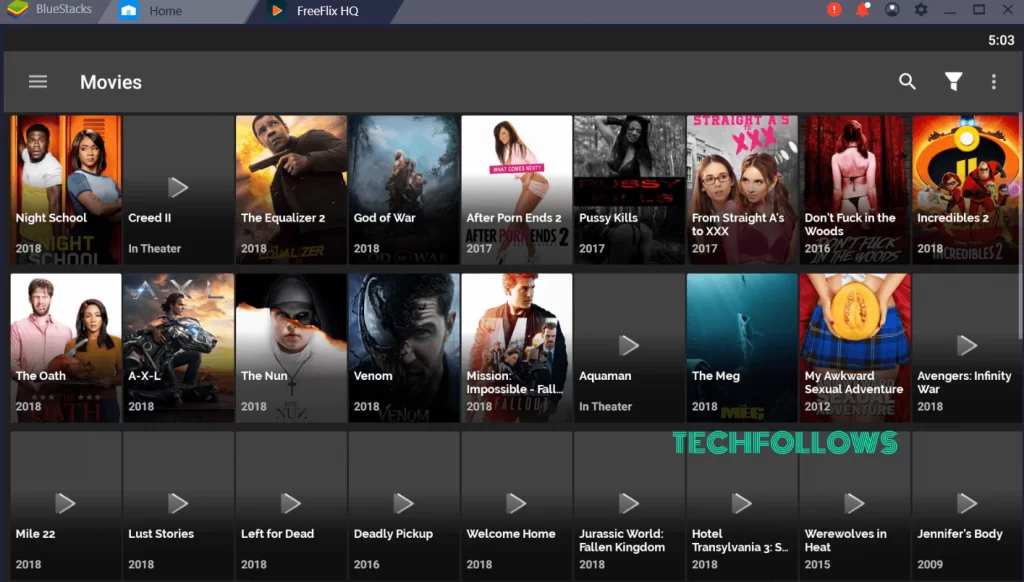The height and width of the screenshot is (582, 1024).
Task: Open The Equalizer 2 movie poster
Action: (291, 189)
